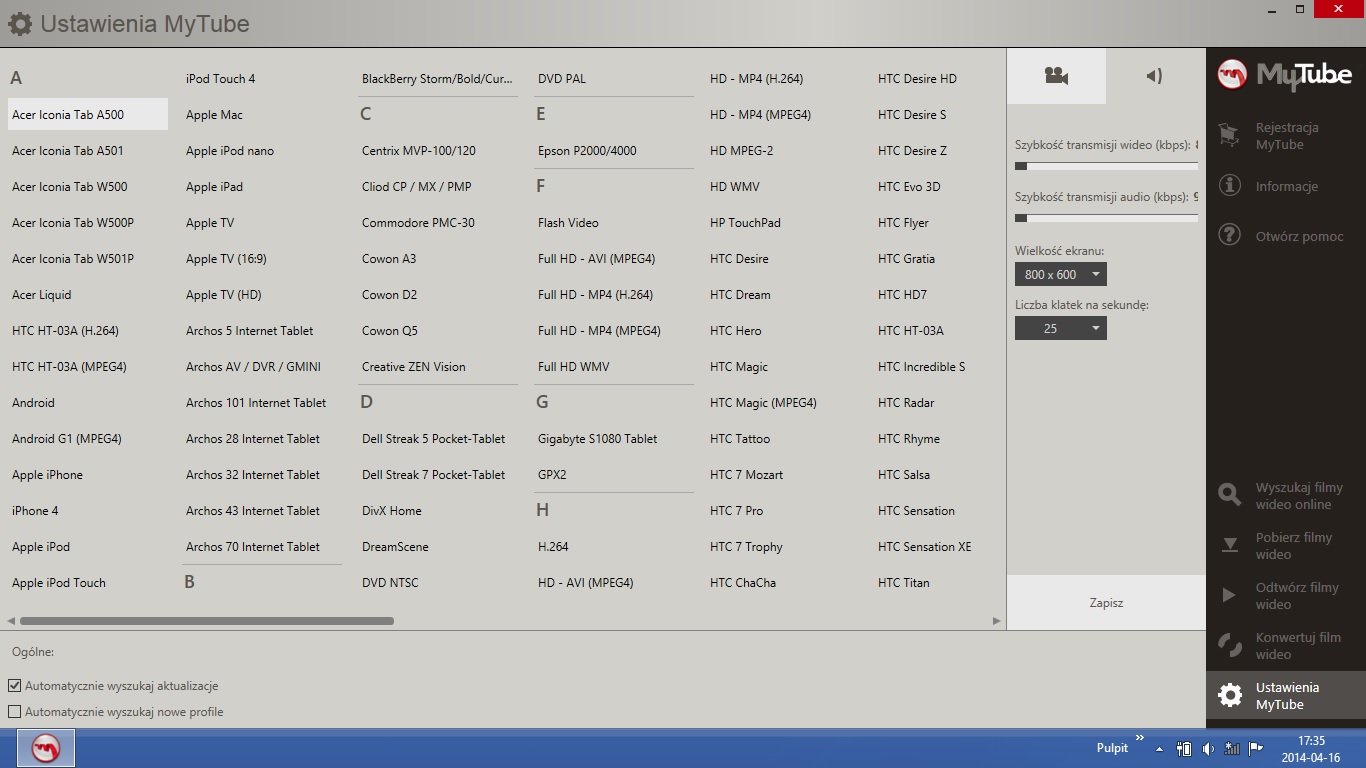Screen dimensions: 1366x768
Task: Select iPod Touch 4 profile
Action: (x=221, y=78)
